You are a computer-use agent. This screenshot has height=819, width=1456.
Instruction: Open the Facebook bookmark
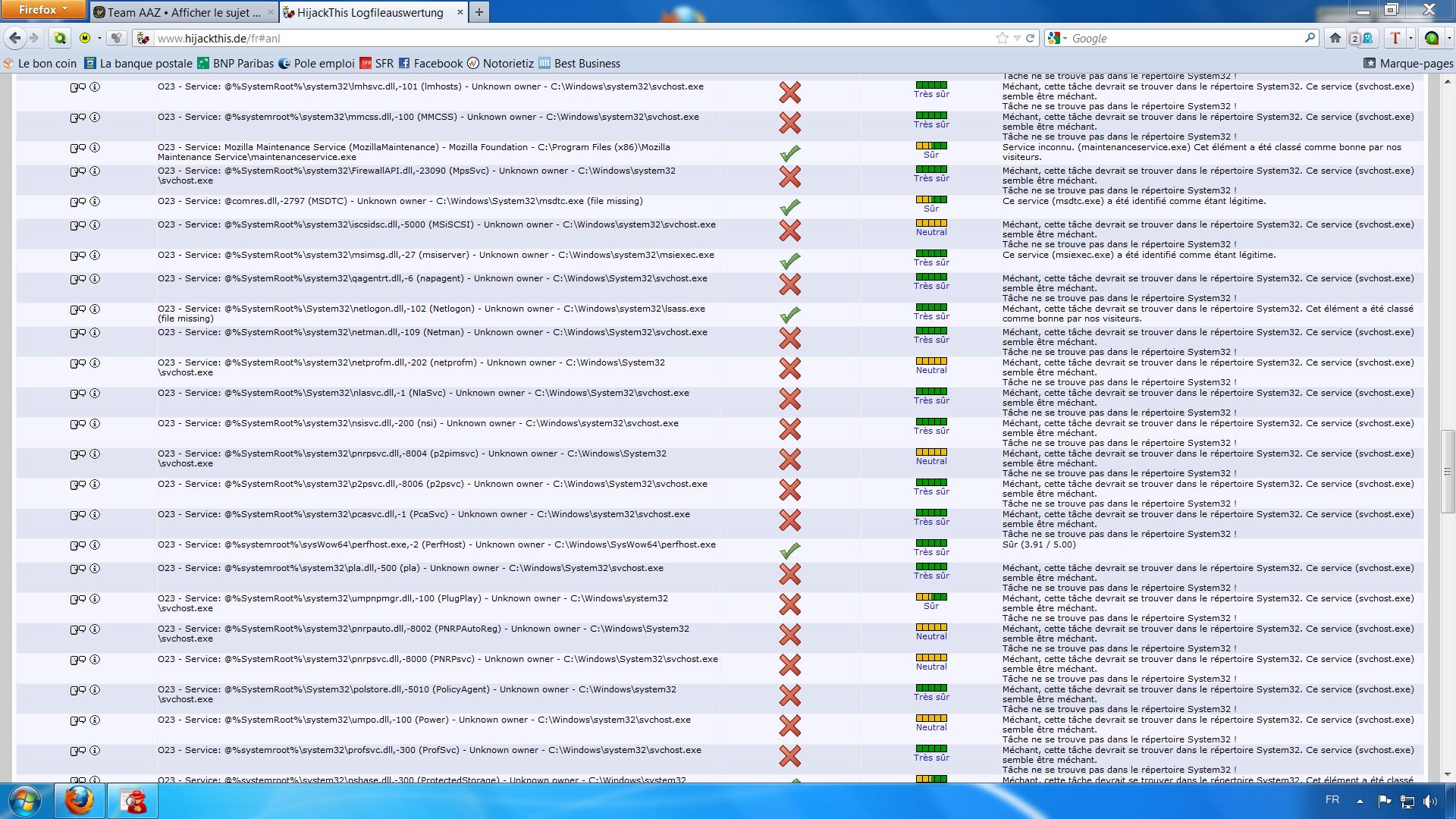pos(430,64)
